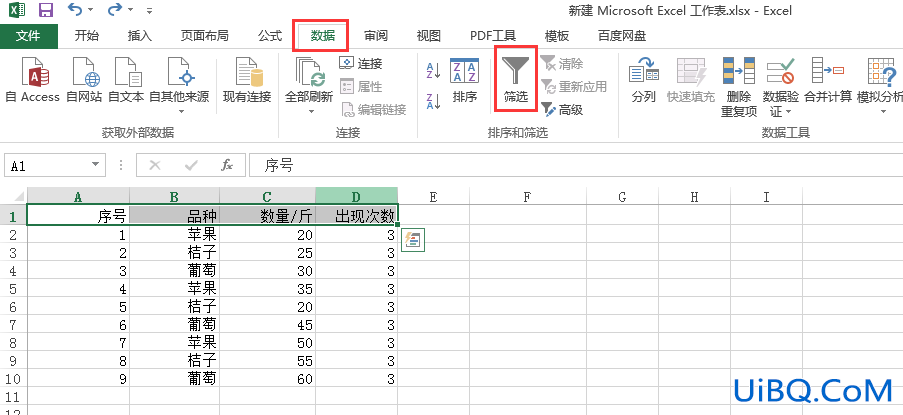Click header cell 数量/斤
This screenshot has width=903, height=415.
click(x=268, y=216)
